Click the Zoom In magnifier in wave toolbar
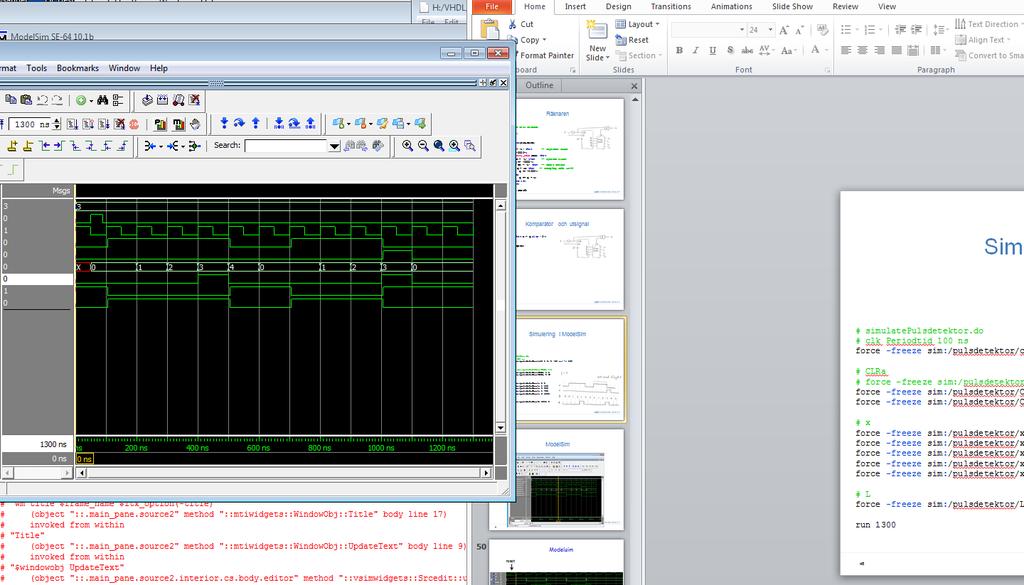The width and height of the screenshot is (1024, 585). click(408, 146)
